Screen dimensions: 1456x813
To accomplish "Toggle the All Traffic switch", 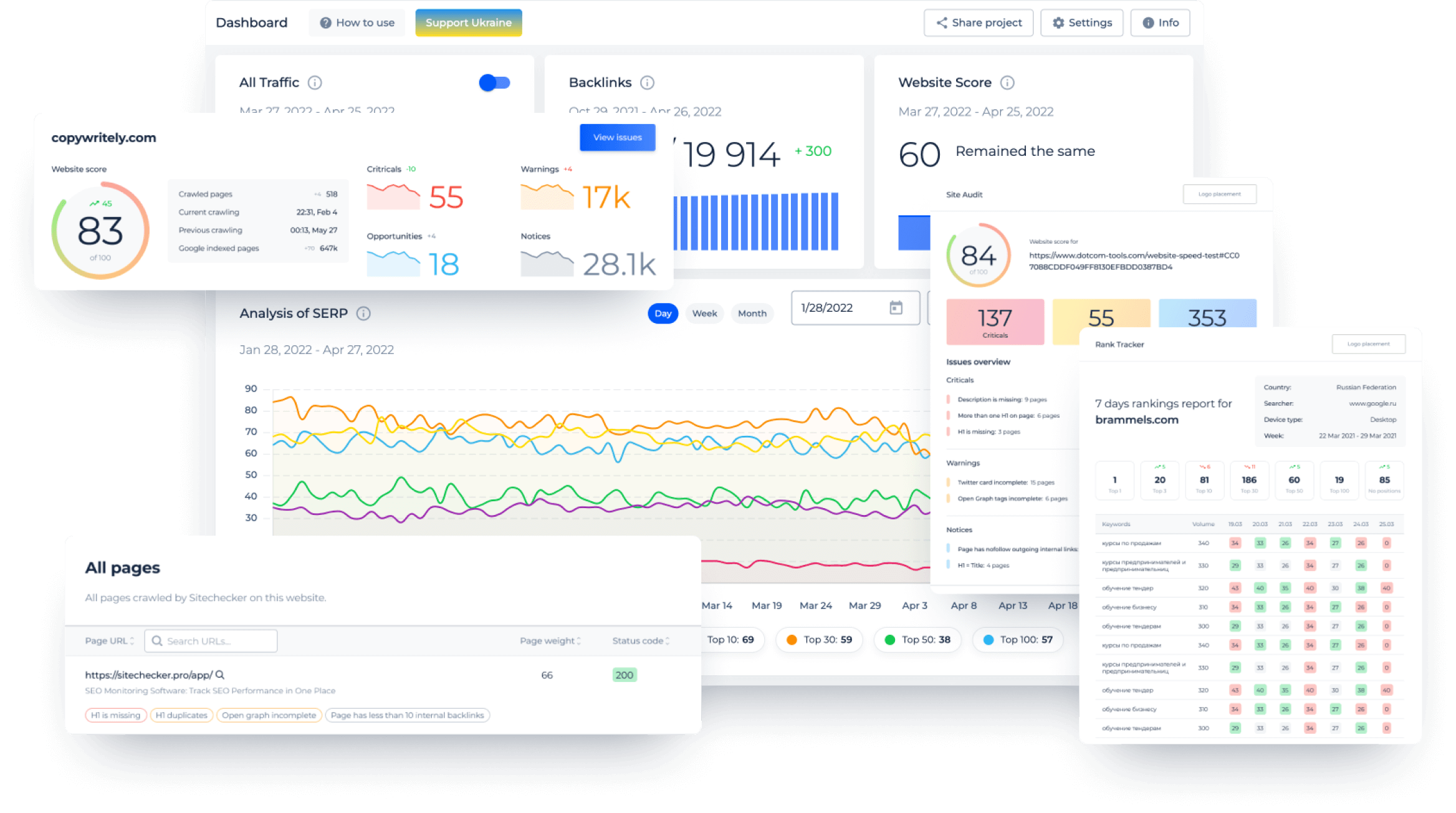I will (494, 82).
